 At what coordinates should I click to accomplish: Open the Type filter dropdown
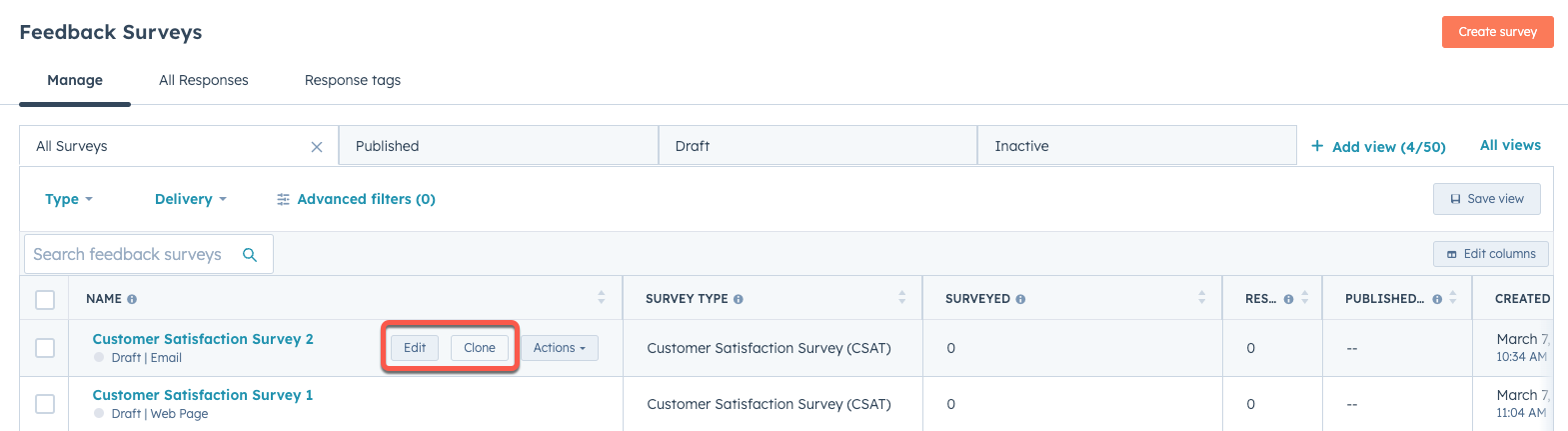point(69,199)
